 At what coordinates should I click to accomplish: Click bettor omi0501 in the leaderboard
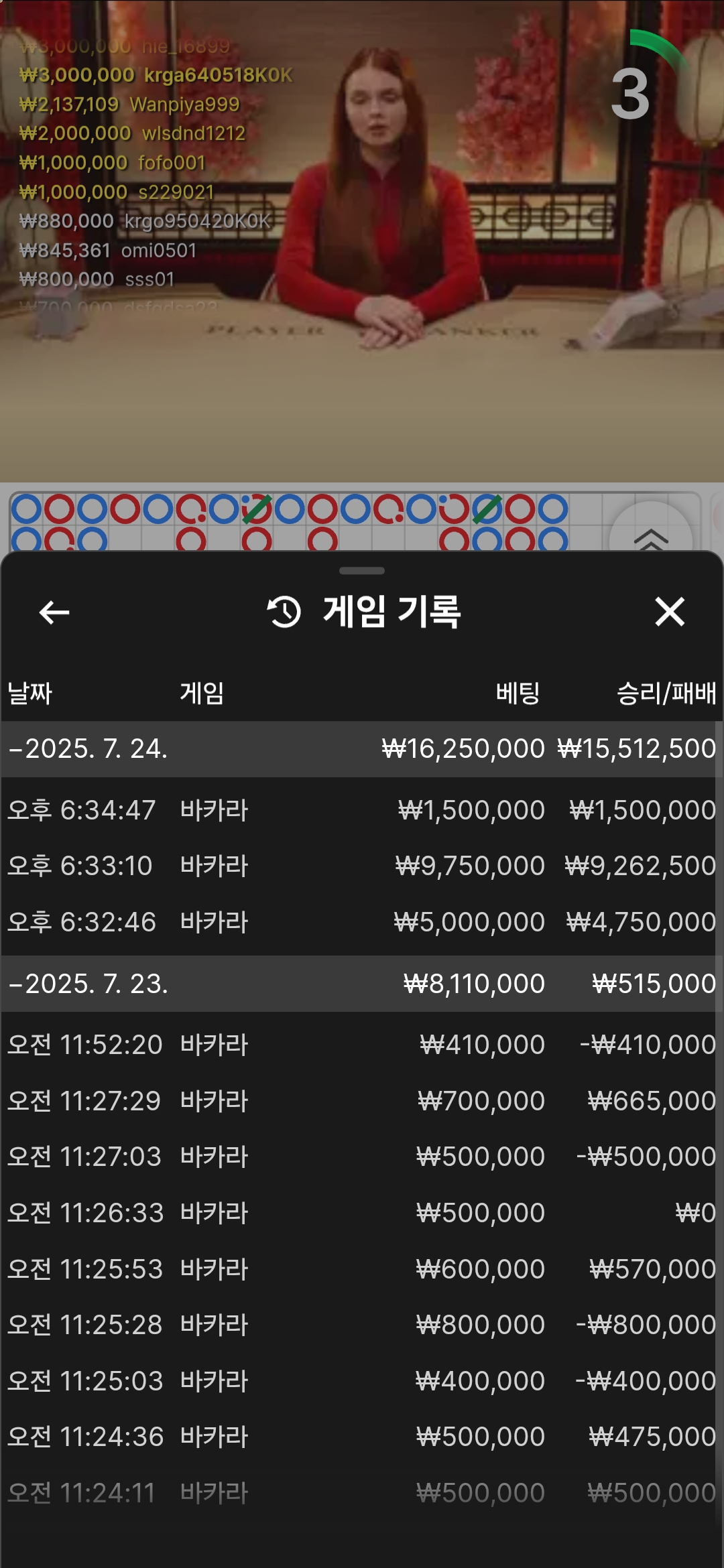point(159,251)
